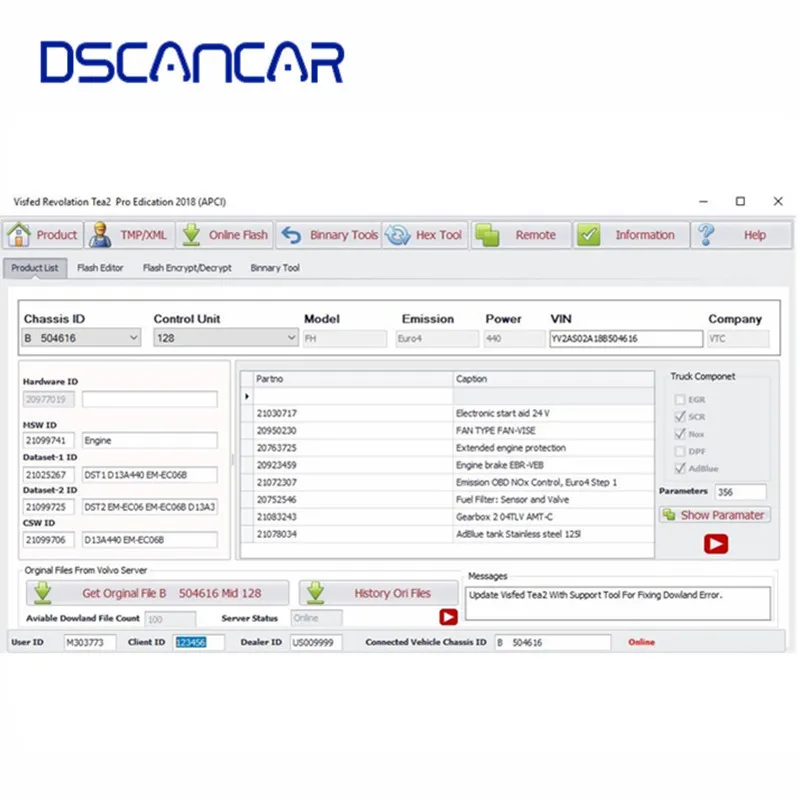800x800 pixels.
Task: Click Dataset-1 ID number field
Action: click(x=48, y=475)
